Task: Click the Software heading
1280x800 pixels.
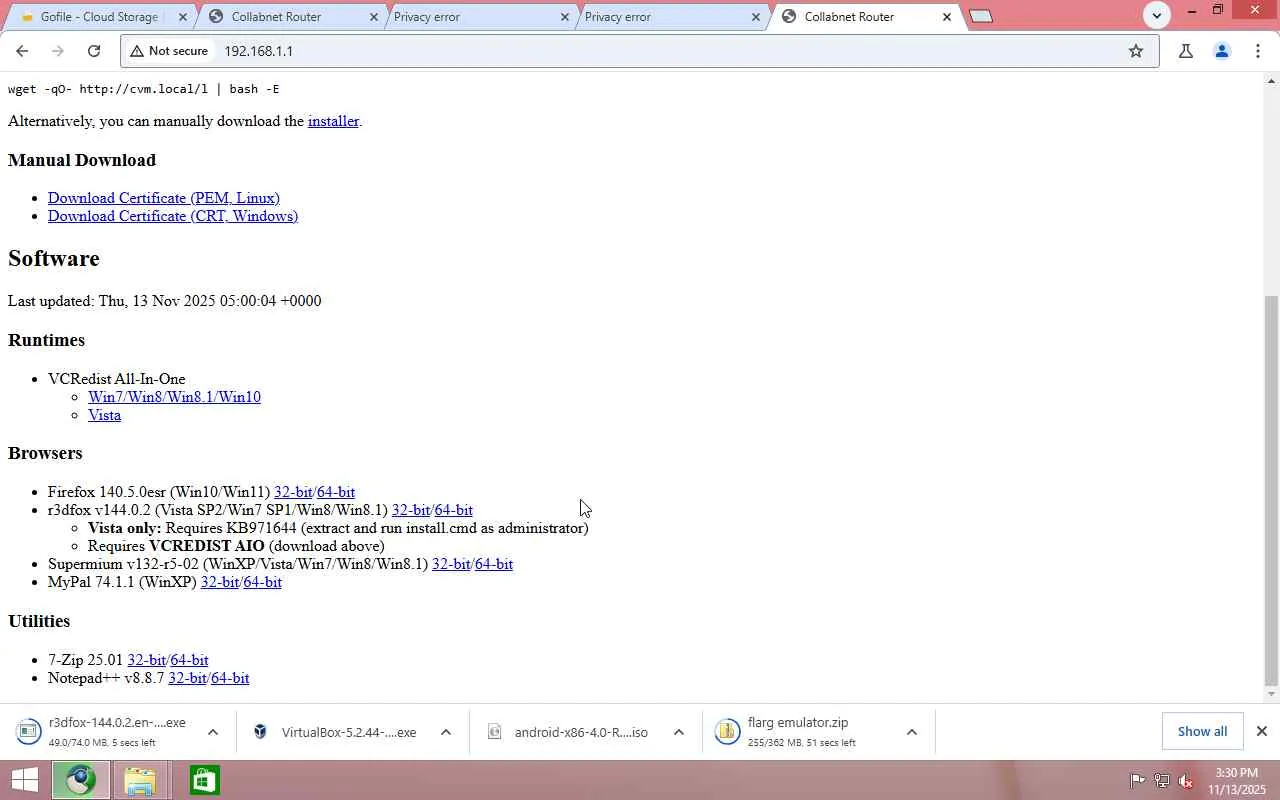Action: point(54,258)
